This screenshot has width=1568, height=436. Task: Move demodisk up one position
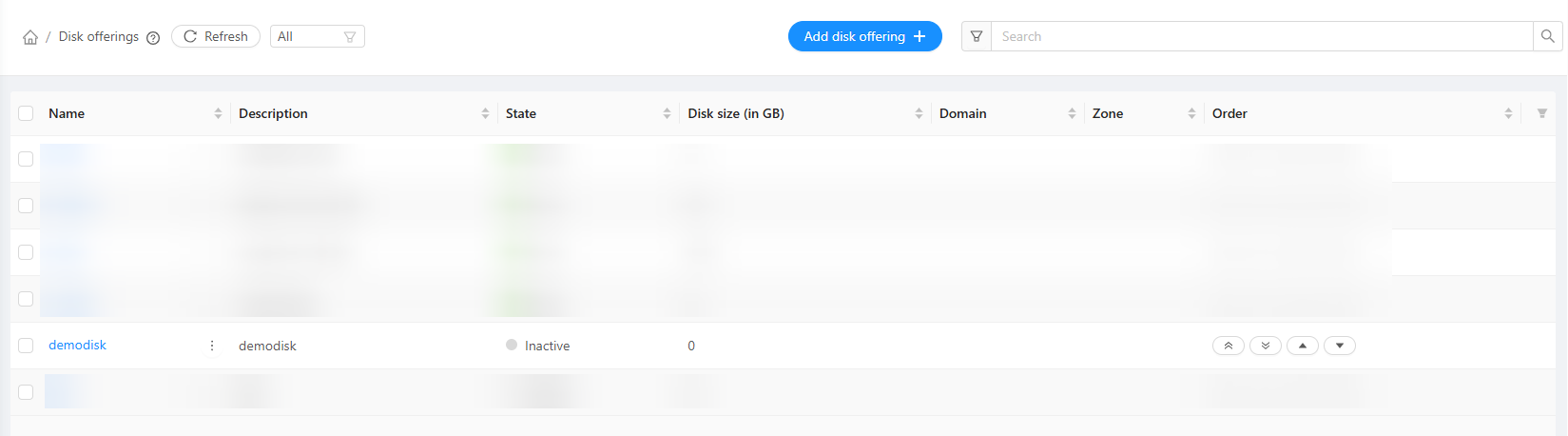pyautogui.click(x=1302, y=346)
